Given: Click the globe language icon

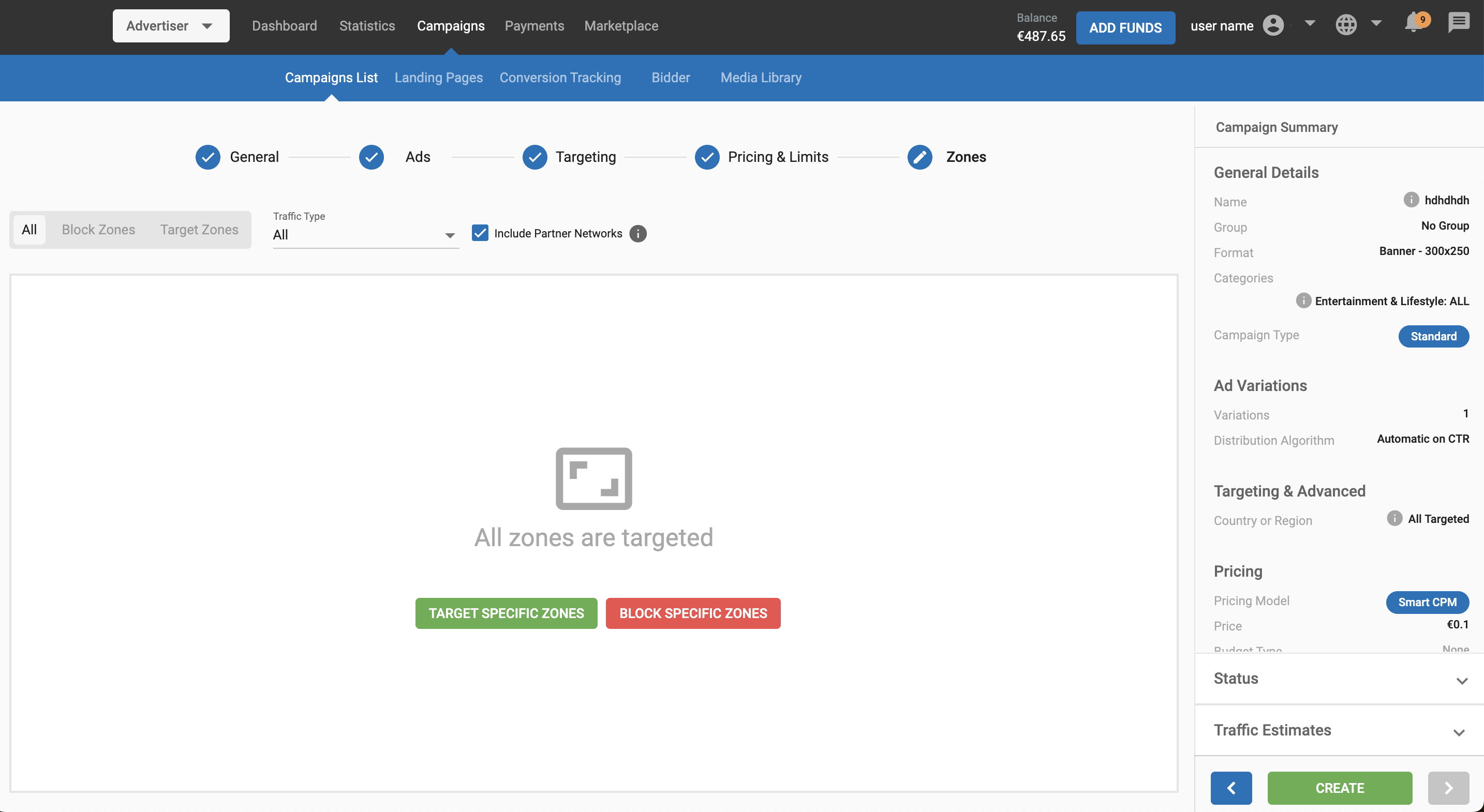Looking at the screenshot, I should [x=1346, y=25].
